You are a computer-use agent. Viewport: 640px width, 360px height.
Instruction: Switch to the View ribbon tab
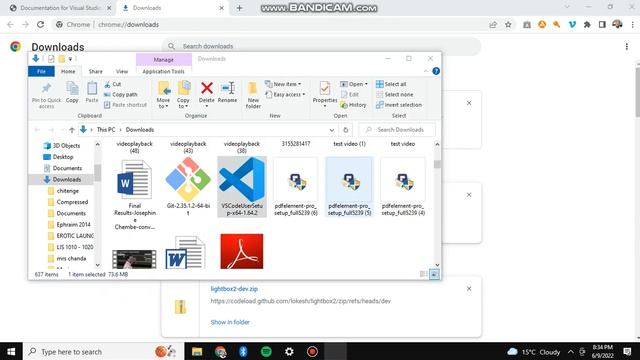click(122, 71)
